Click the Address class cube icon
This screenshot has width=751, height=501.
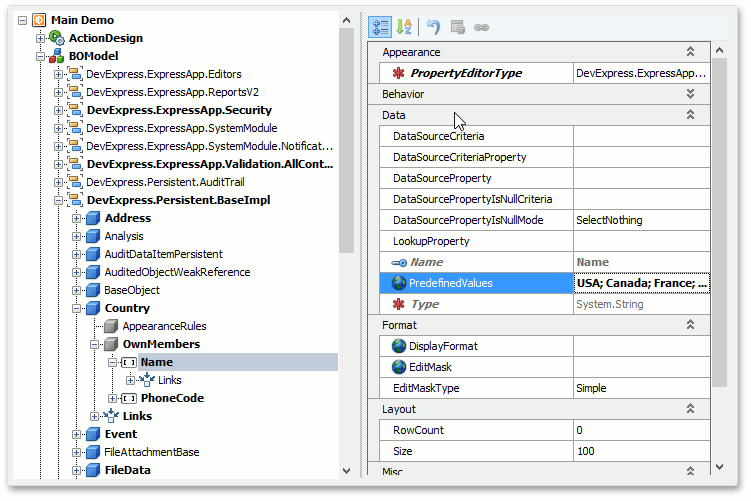pyautogui.click(x=92, y=218)
